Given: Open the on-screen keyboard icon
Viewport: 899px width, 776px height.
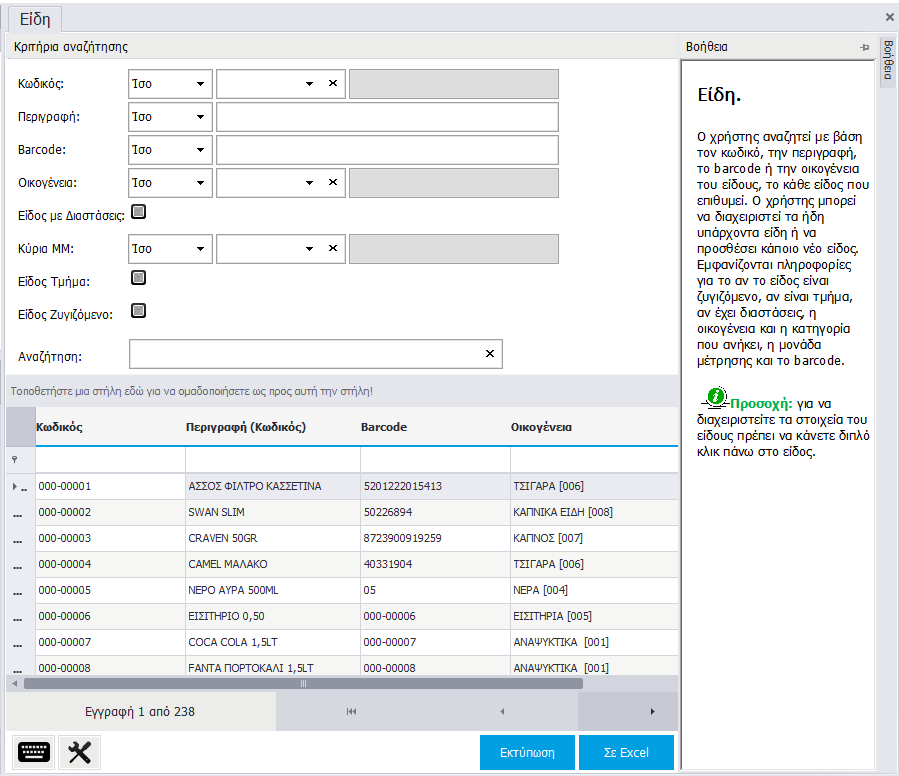Looking at the screenshot, I should [35, 752].
